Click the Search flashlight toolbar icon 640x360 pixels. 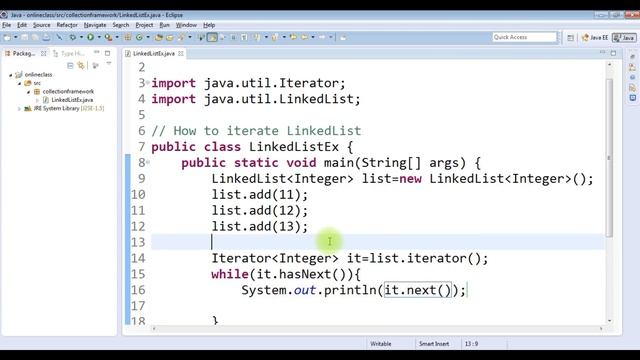coord(181,38)
